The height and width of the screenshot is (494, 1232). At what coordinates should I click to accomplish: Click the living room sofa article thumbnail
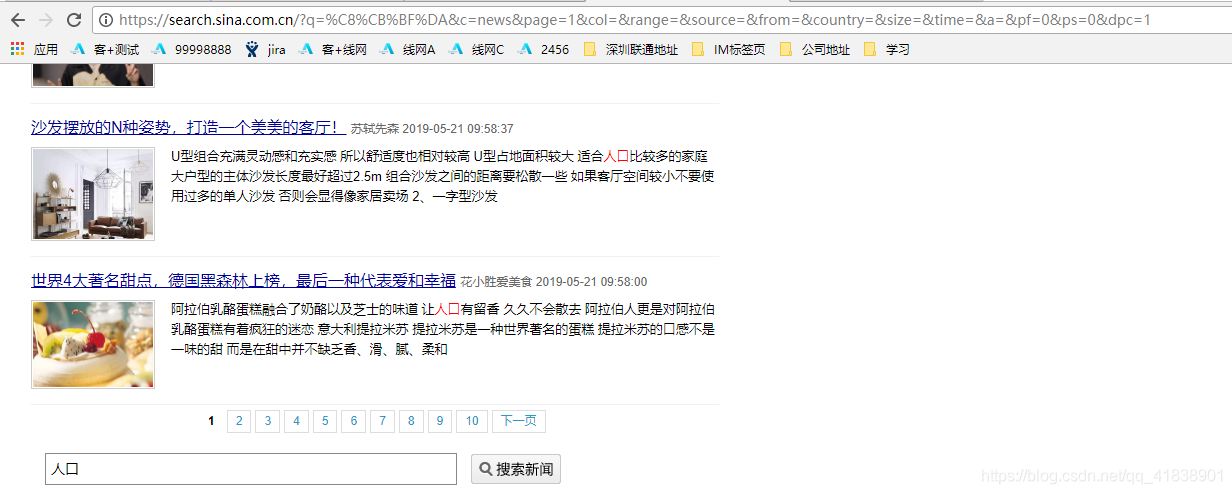point(93,194)
